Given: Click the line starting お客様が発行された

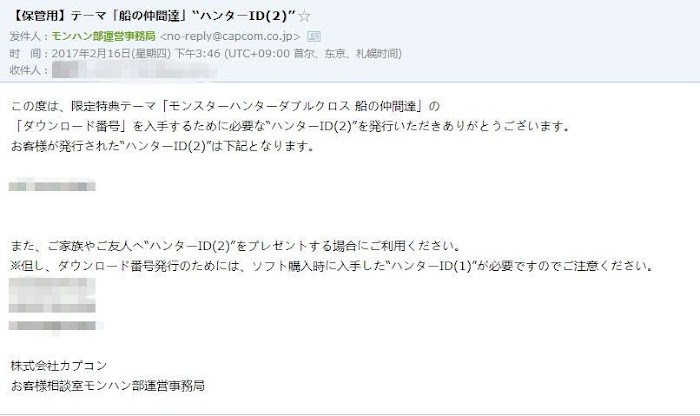Looking at the screenshot, I should (162, 146).
